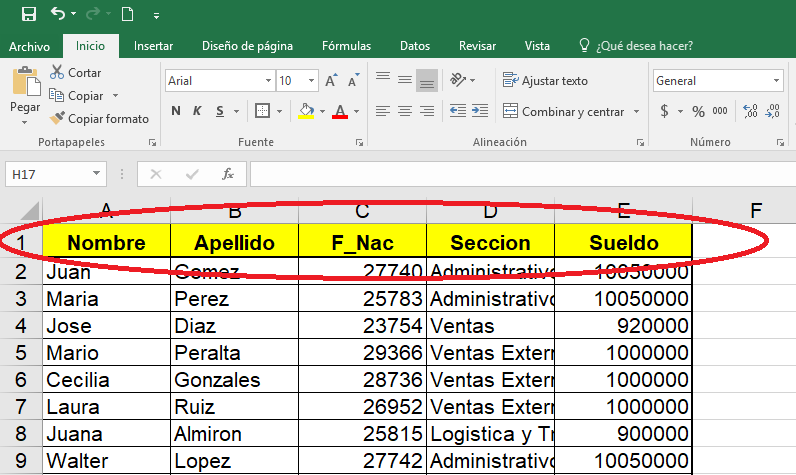
Task: Click the increase indent icon
Action: (x=482, y=111)
